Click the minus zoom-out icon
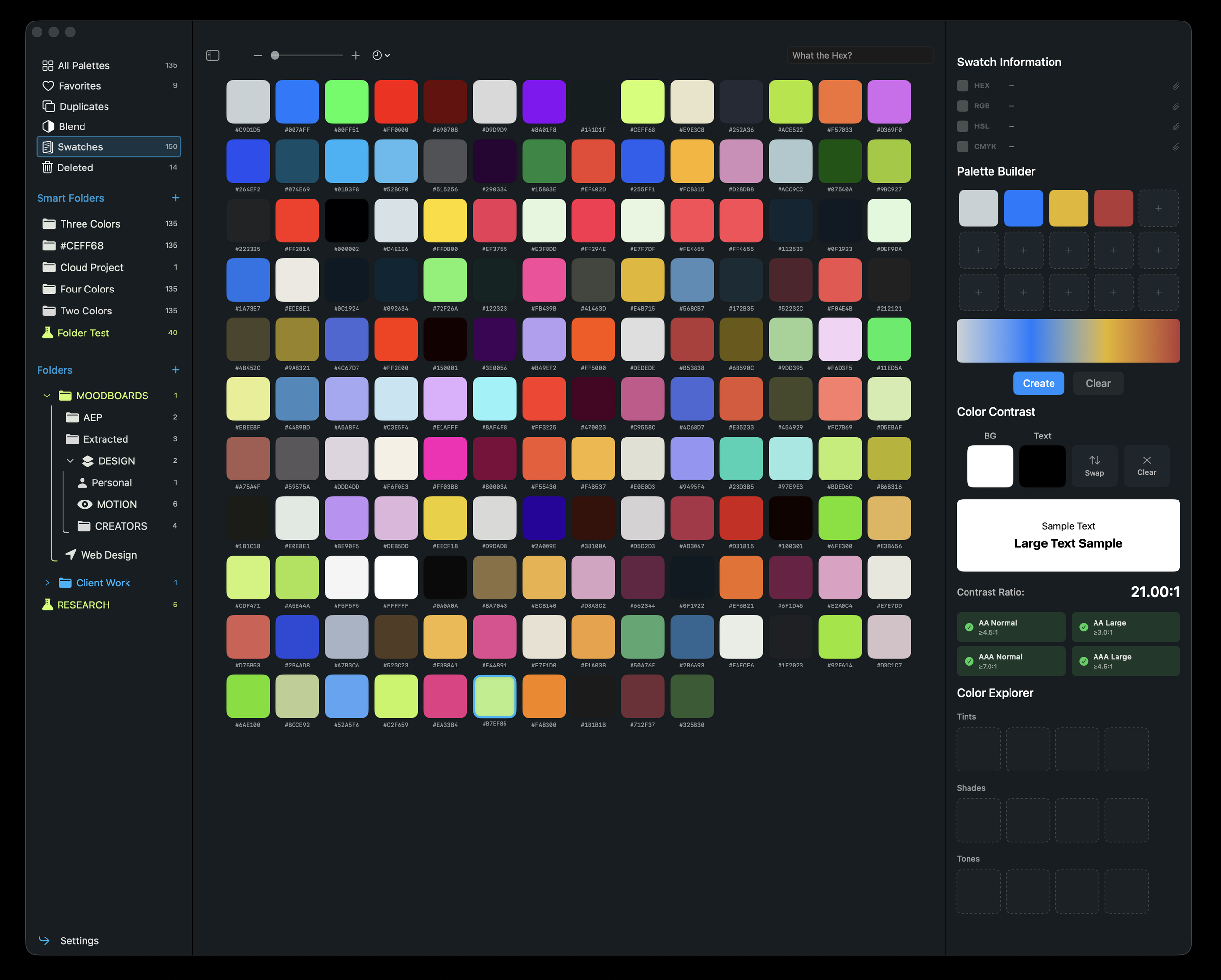Viewport: 1221px width, 980px height. [258, 55]
